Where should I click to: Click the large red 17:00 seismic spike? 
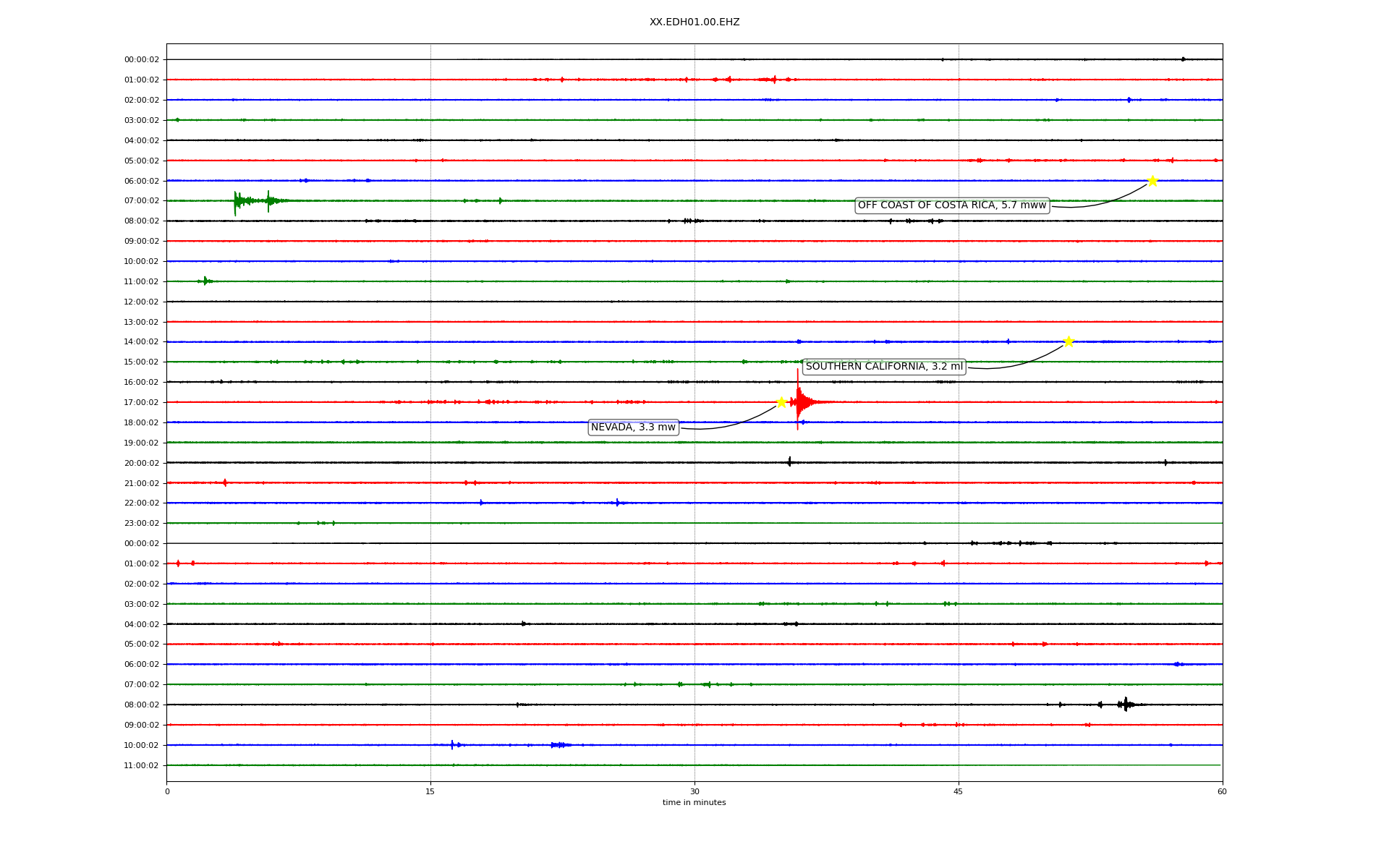(798, 401)
